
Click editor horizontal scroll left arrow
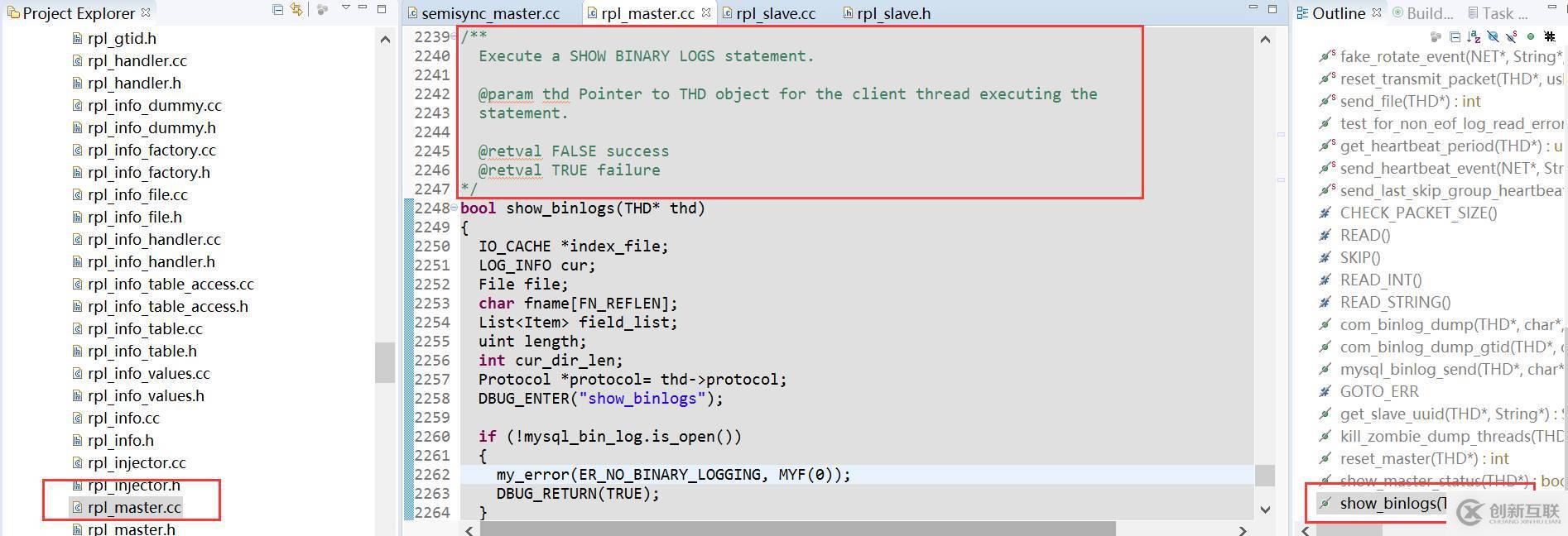[x=469, y=529]
